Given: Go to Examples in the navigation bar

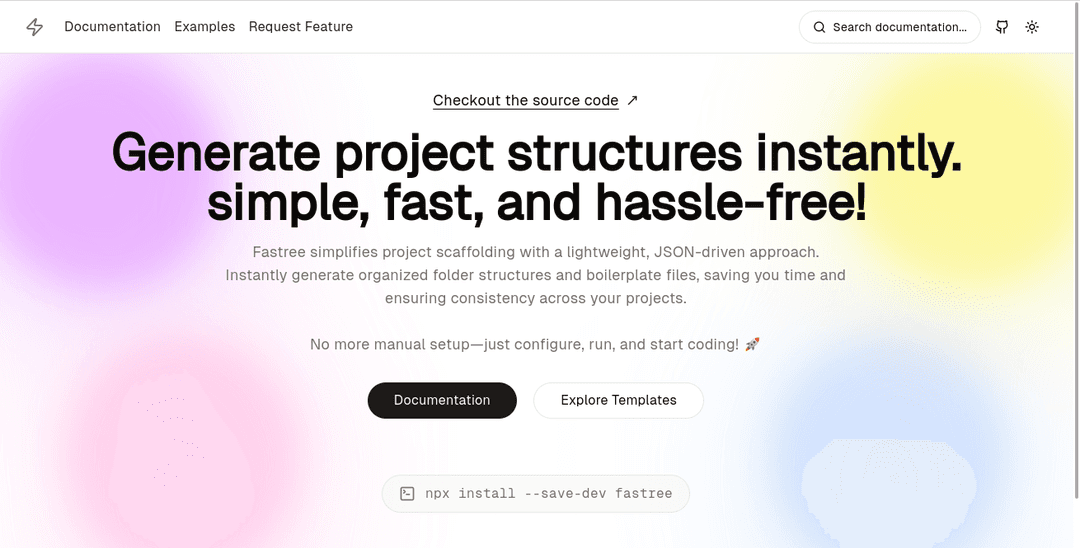Looking at the screenshot, I should [205, 27].
